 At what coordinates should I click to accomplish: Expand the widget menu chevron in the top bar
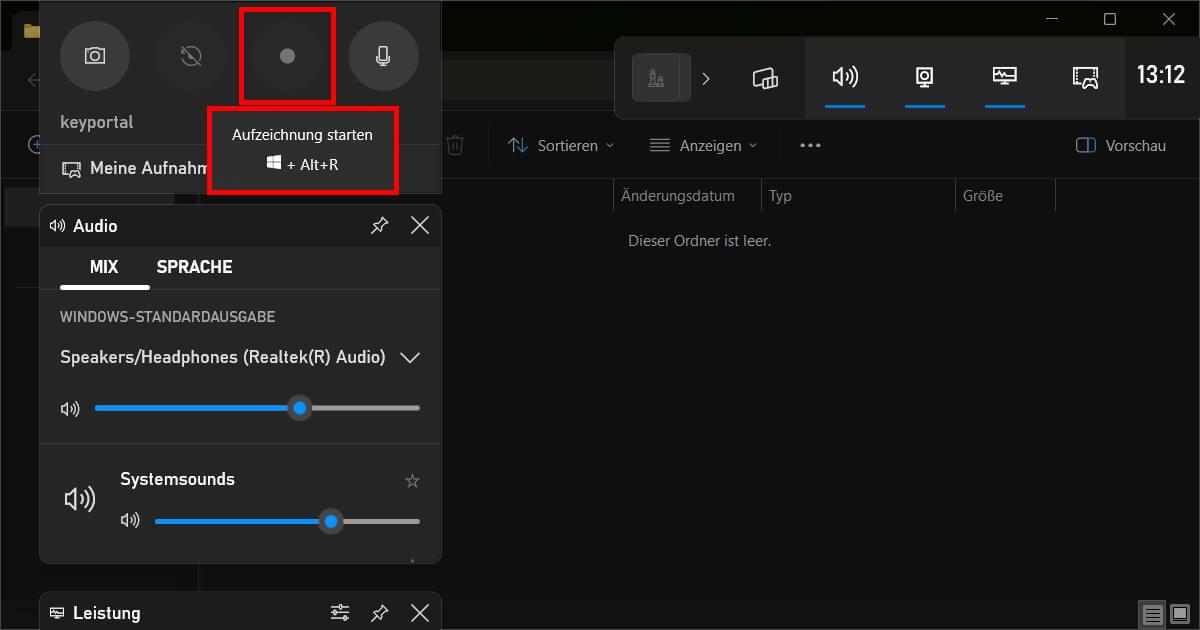(707, 78)
